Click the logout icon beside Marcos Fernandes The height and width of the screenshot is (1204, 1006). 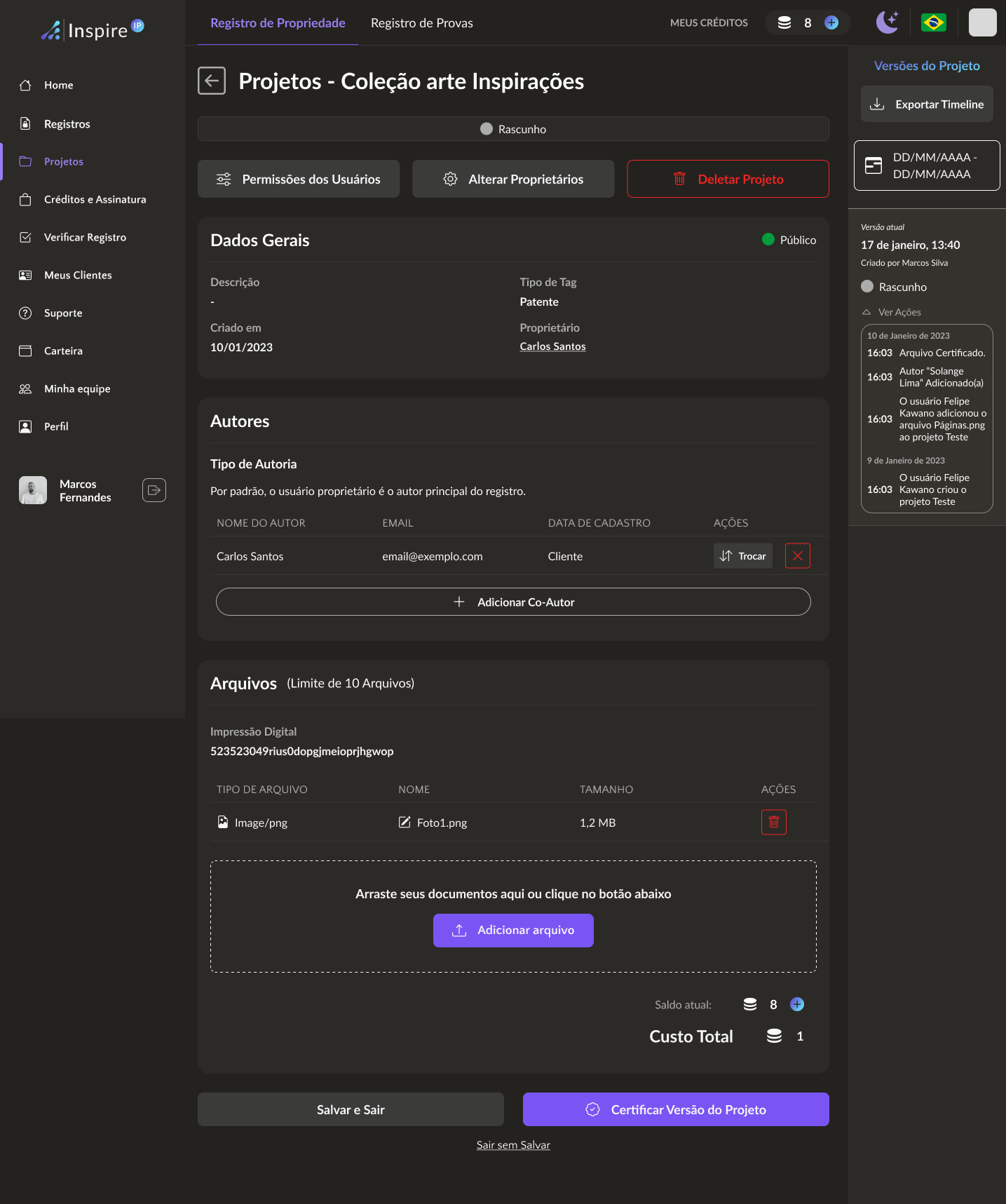coord(154,490)
